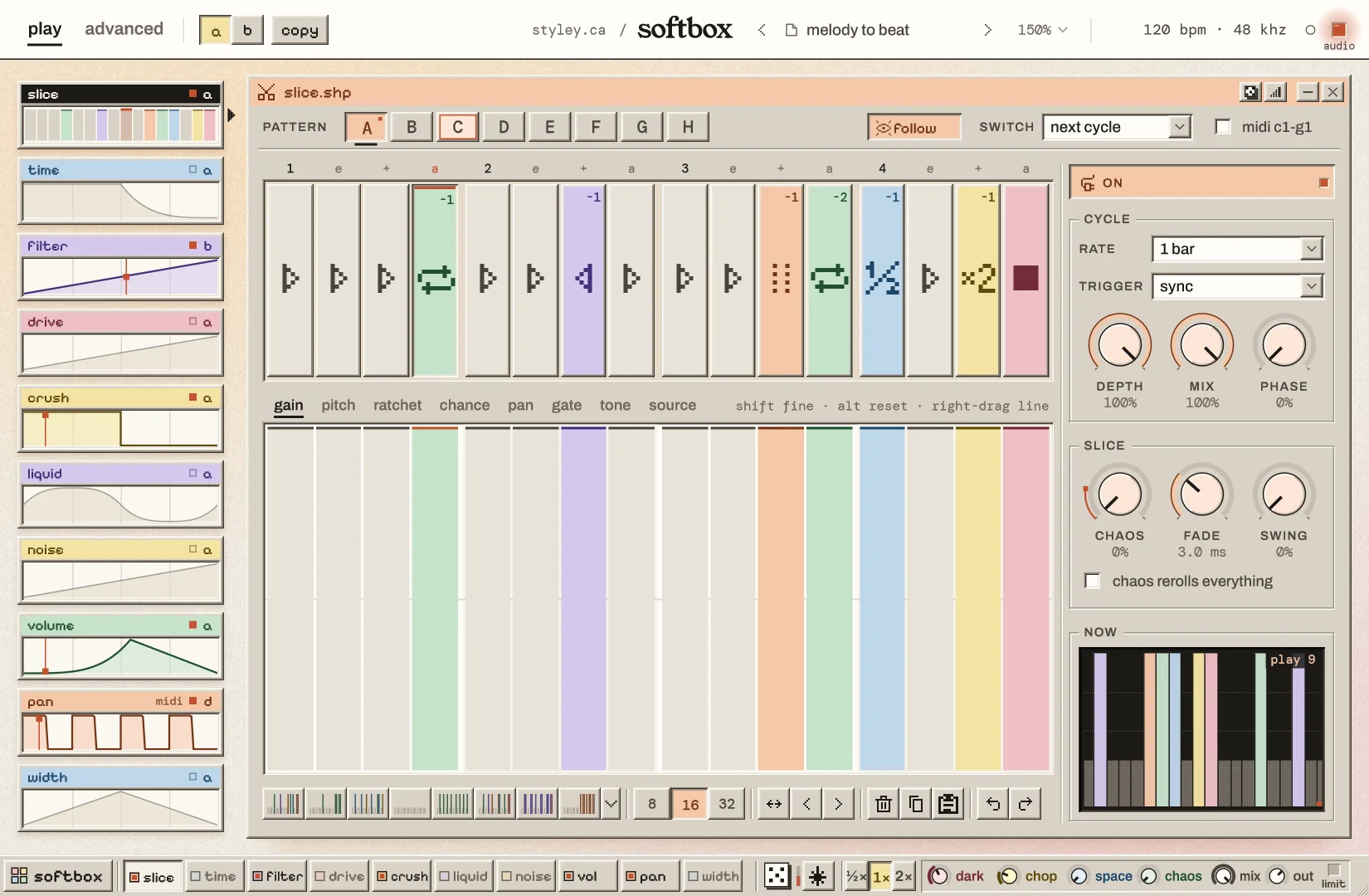1369x896 pixels.
Task: Toggle the filter module in bottom bar
Action: pos(278,876)
